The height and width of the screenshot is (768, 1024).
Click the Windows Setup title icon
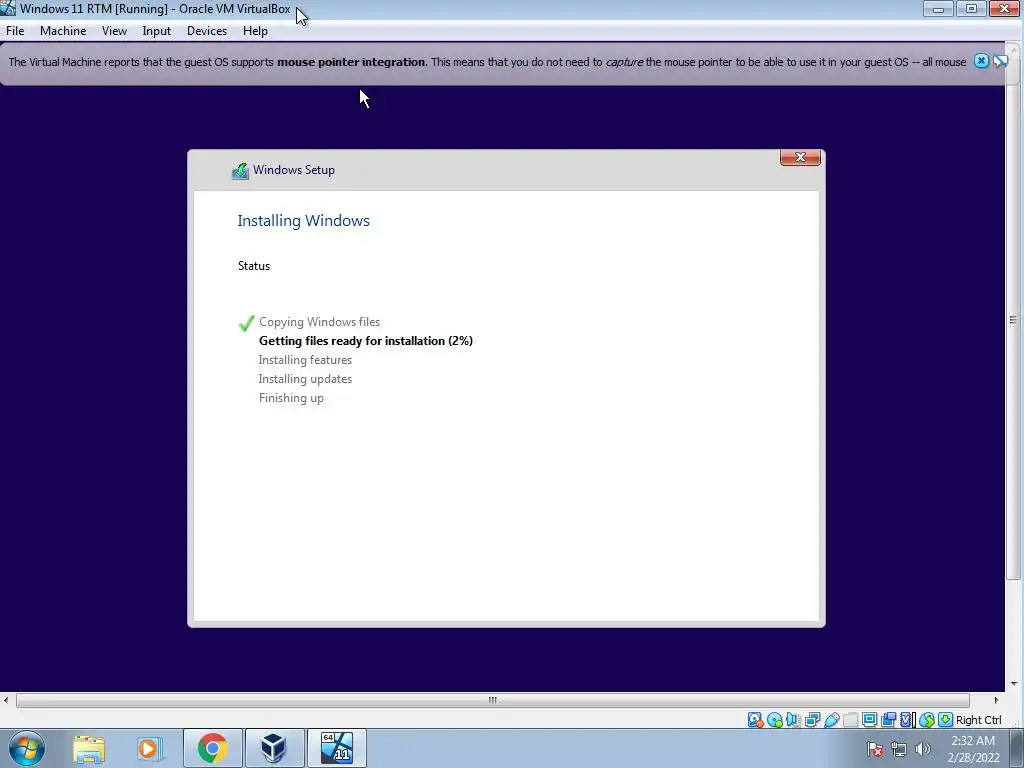[x=240, y=170]
